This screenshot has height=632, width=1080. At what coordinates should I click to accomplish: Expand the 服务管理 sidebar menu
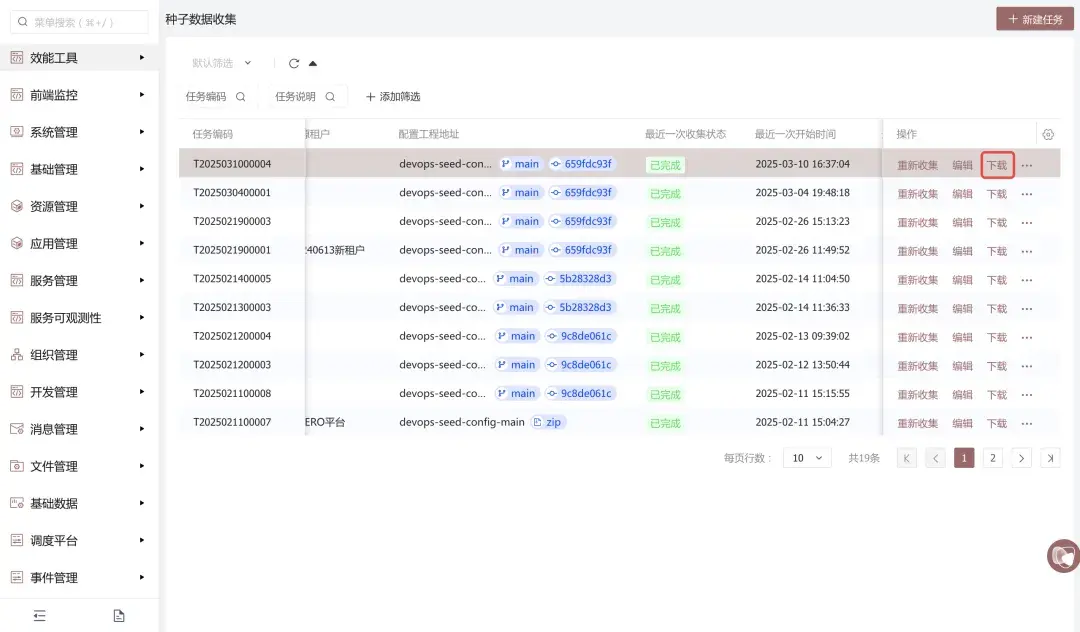tap(79, 281)
